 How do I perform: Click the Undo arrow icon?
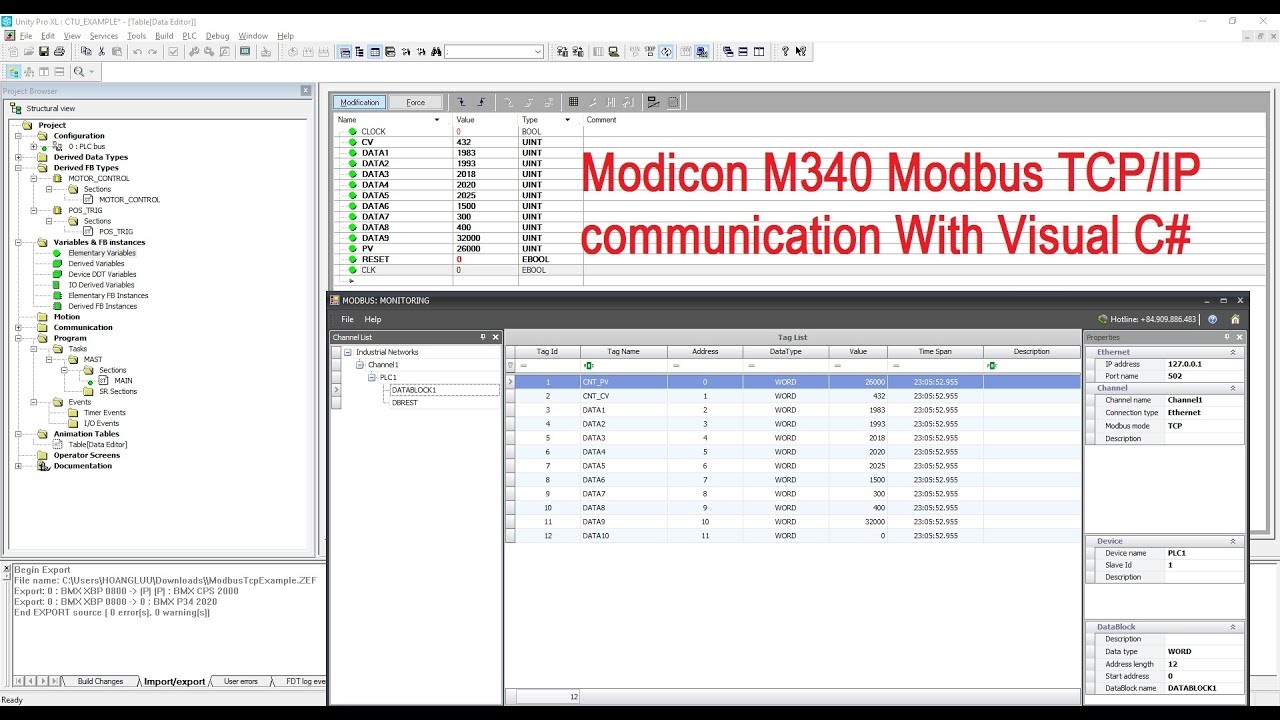(x=137, y=52)
